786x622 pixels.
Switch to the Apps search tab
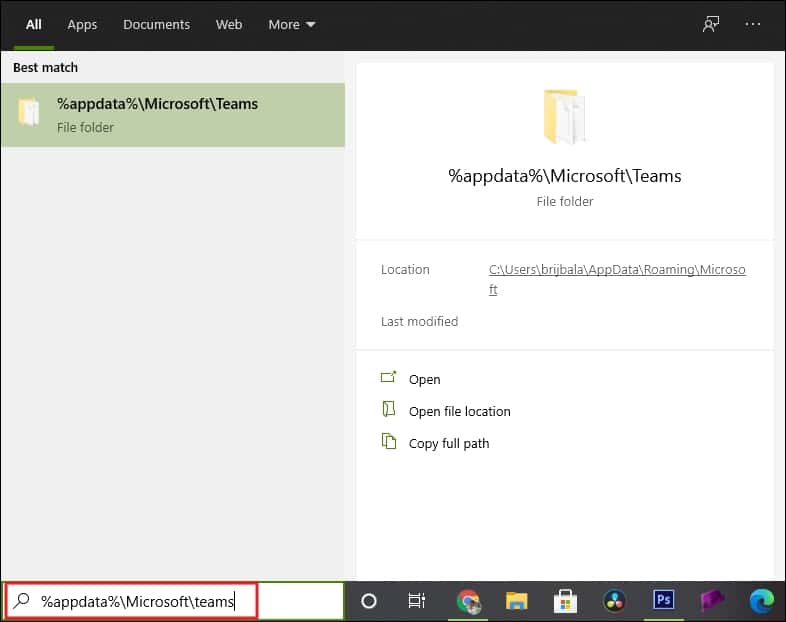(x=82, y=24)
